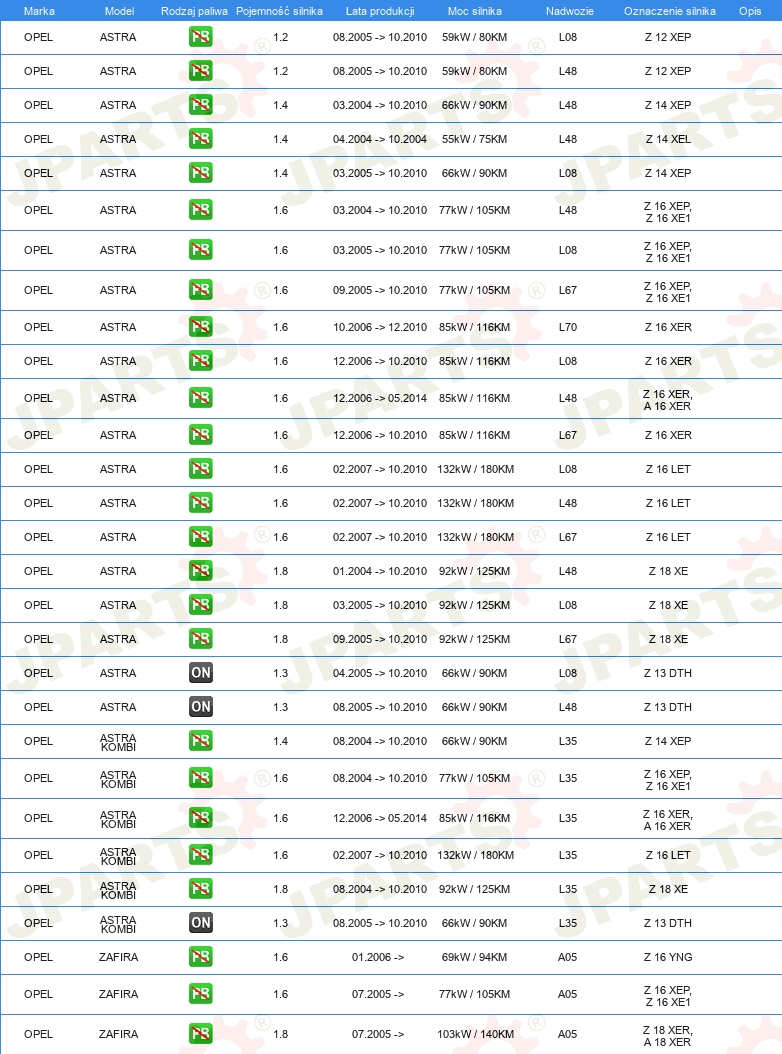Click the Pojemność silnika column header
782x1054 pixels.
coord(279,11)
